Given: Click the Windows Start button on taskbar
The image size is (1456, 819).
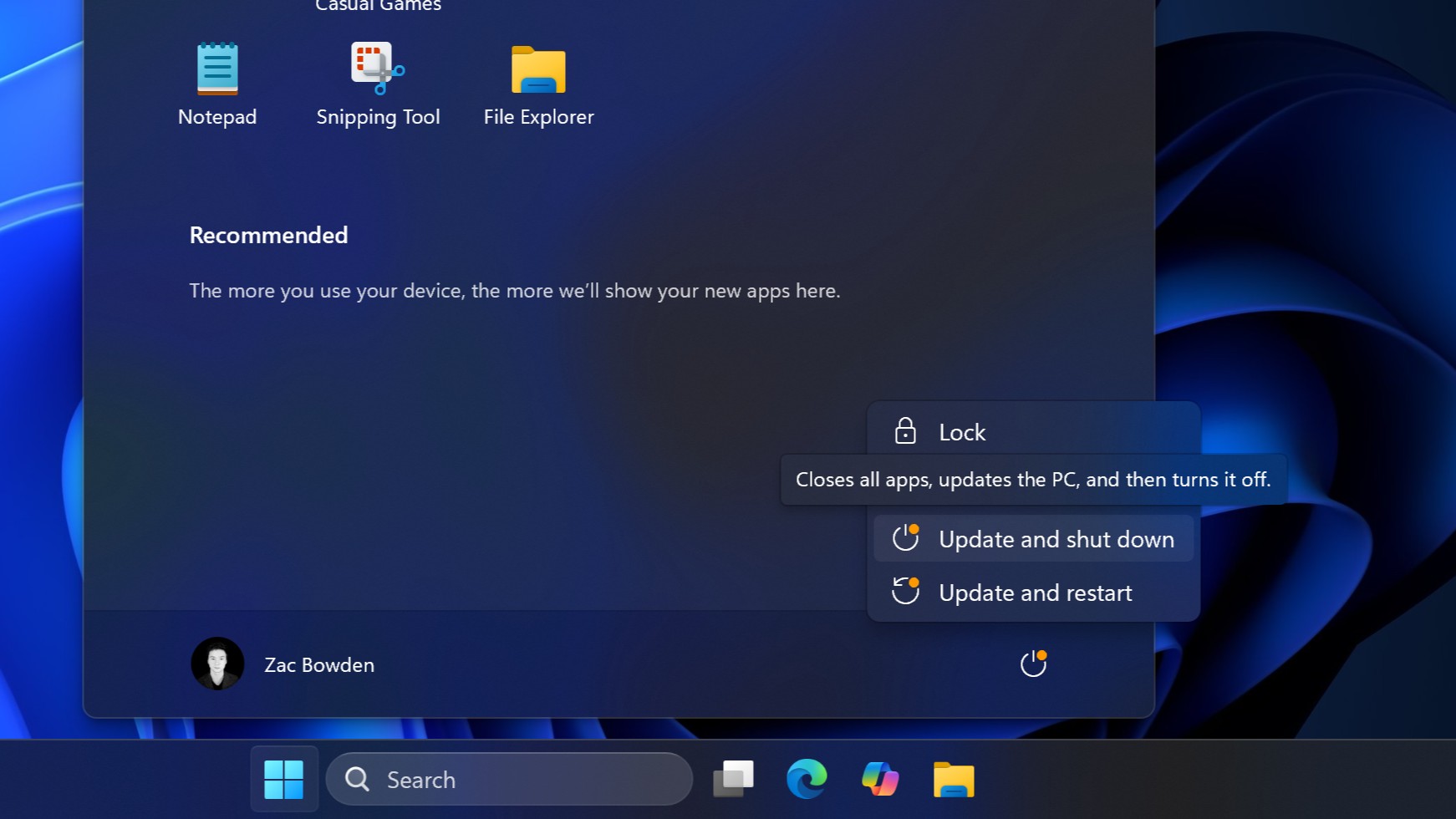Looking at the screenshot, I should tap(284, 779).
